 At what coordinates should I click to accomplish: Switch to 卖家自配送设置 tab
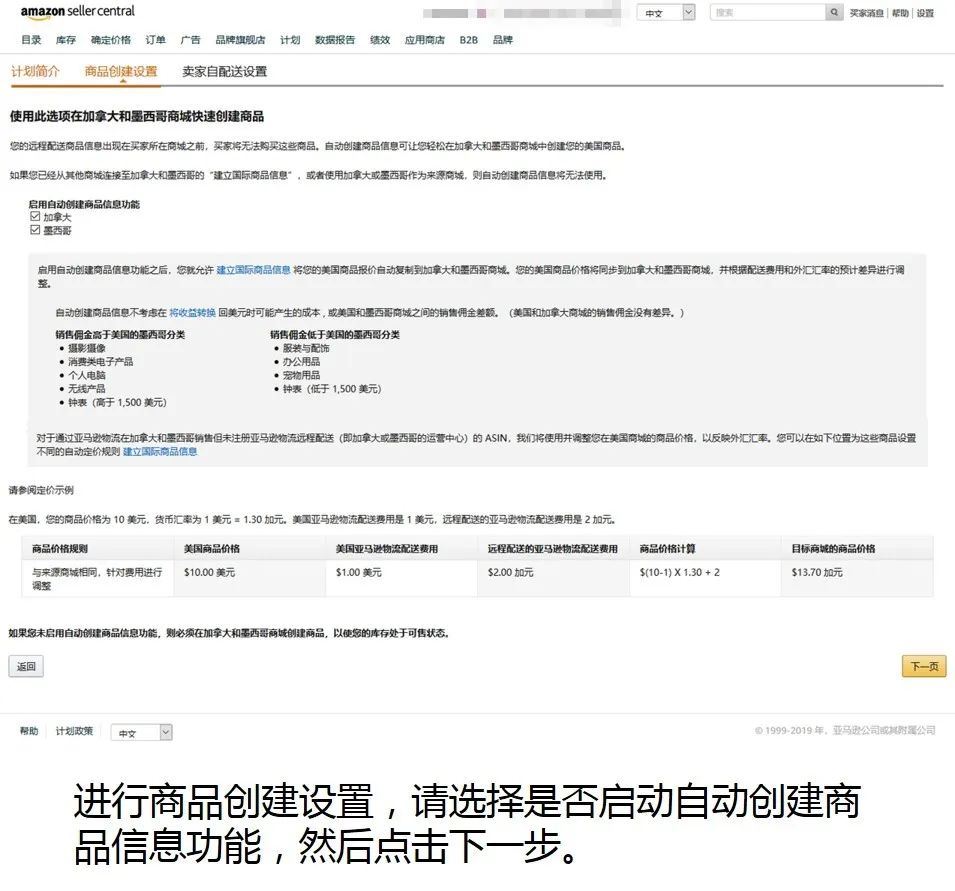tap(225, 71)
